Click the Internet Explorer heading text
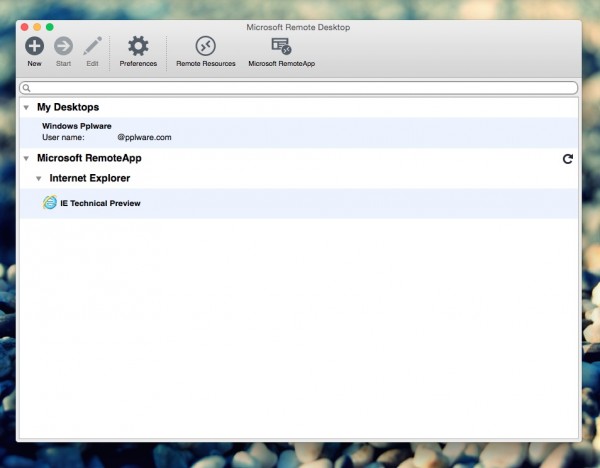Viewport: 600px width, 468px height. click(x=90, y=178)
